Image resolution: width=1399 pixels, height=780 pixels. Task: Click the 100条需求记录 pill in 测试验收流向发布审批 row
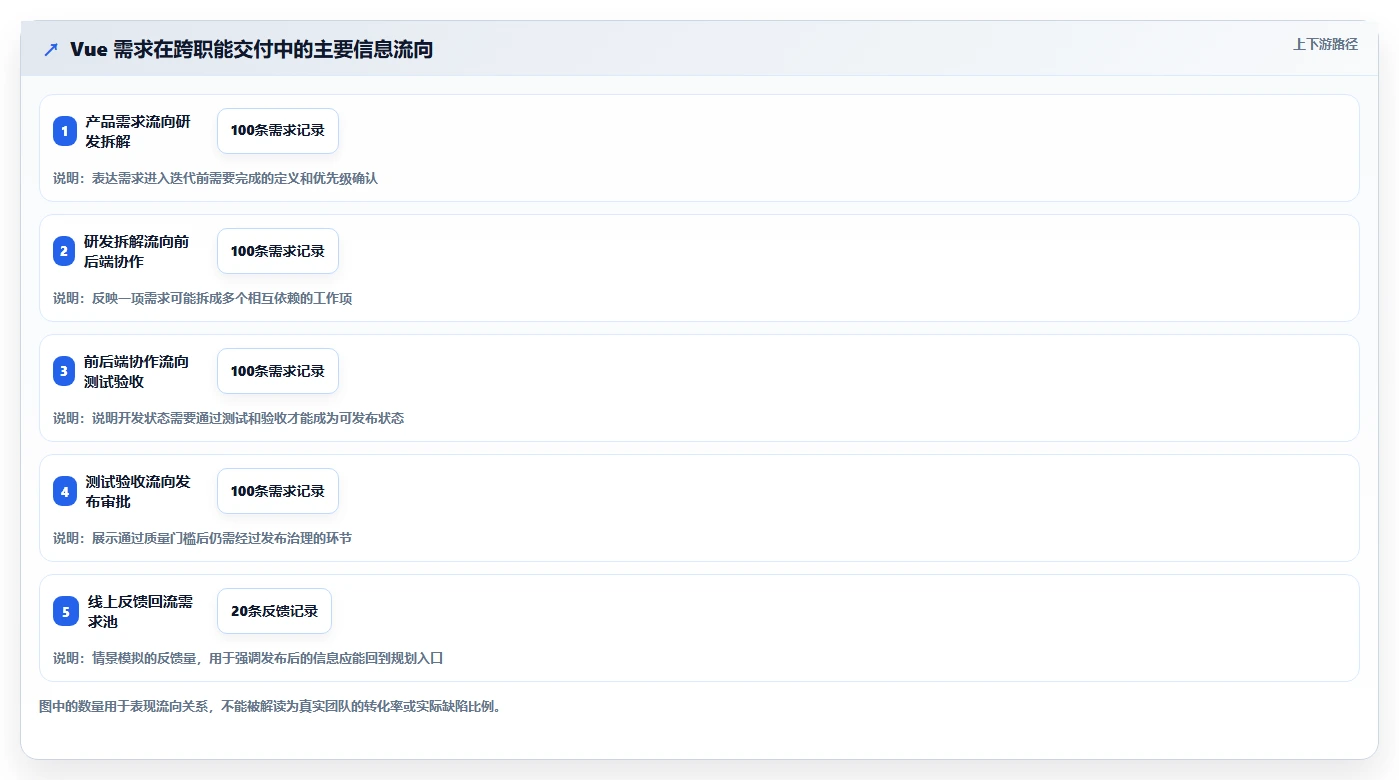(278, 491)
